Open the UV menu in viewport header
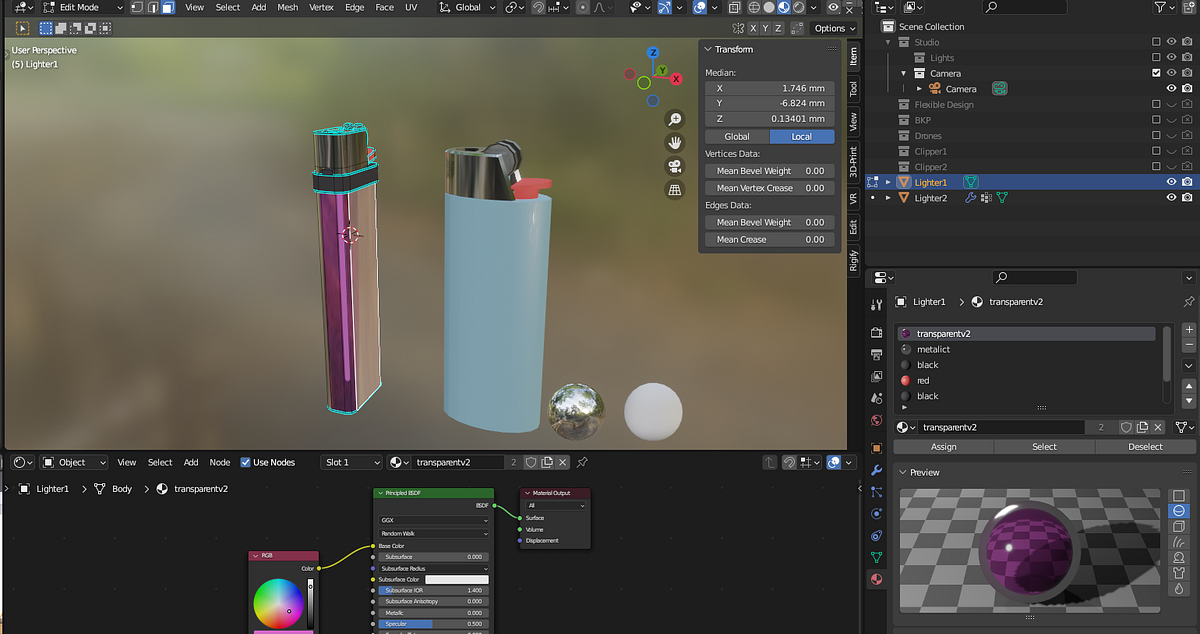The width and height of the screenshot is (1200, 634). [411, 7]
